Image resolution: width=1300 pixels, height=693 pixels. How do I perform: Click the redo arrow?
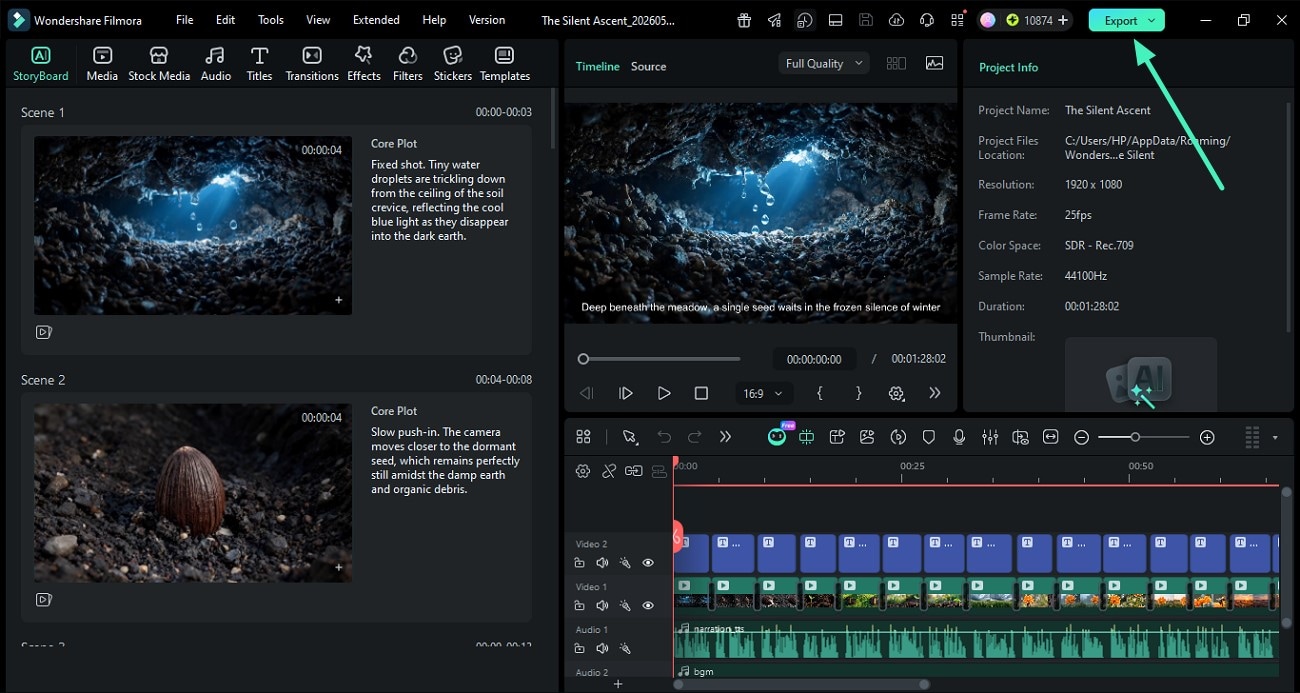tap(695, 437)
